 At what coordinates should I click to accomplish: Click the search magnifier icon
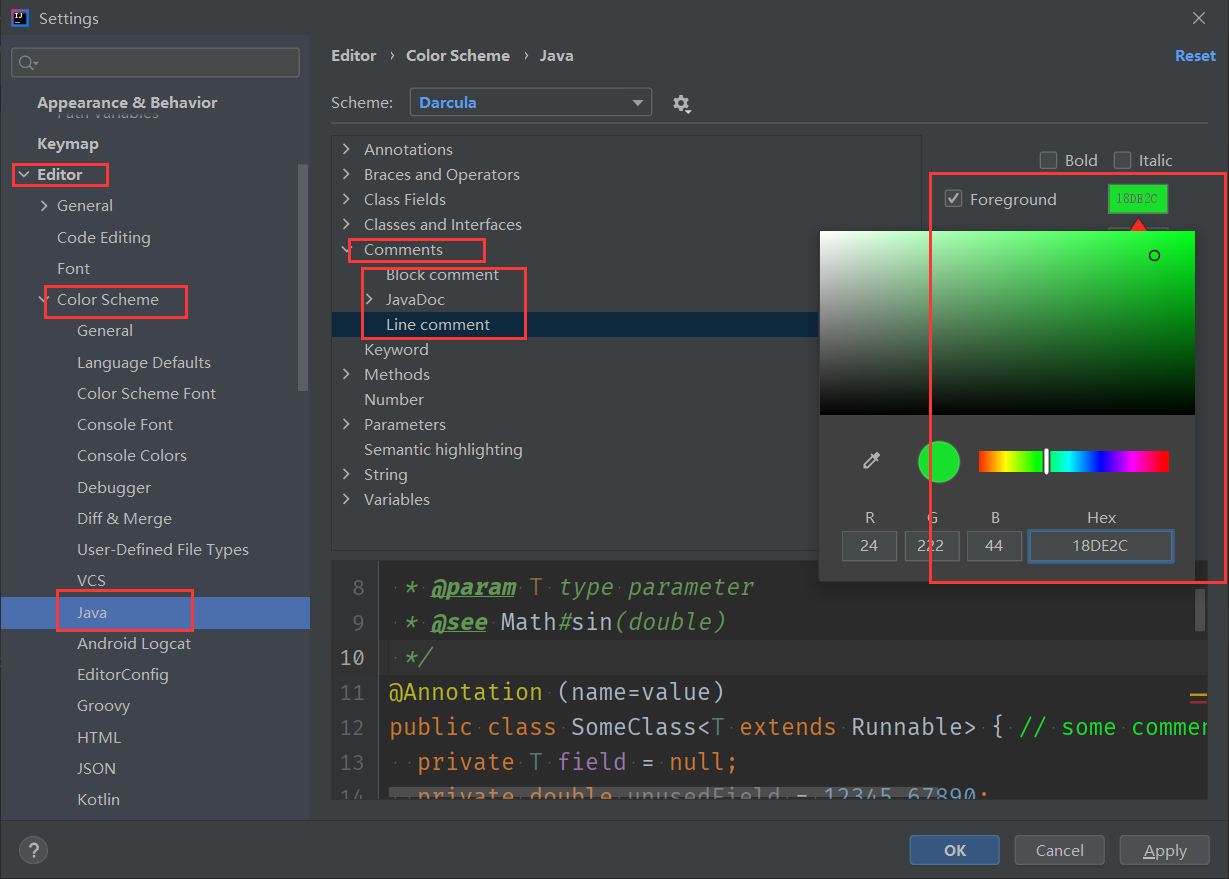(27, 63)
